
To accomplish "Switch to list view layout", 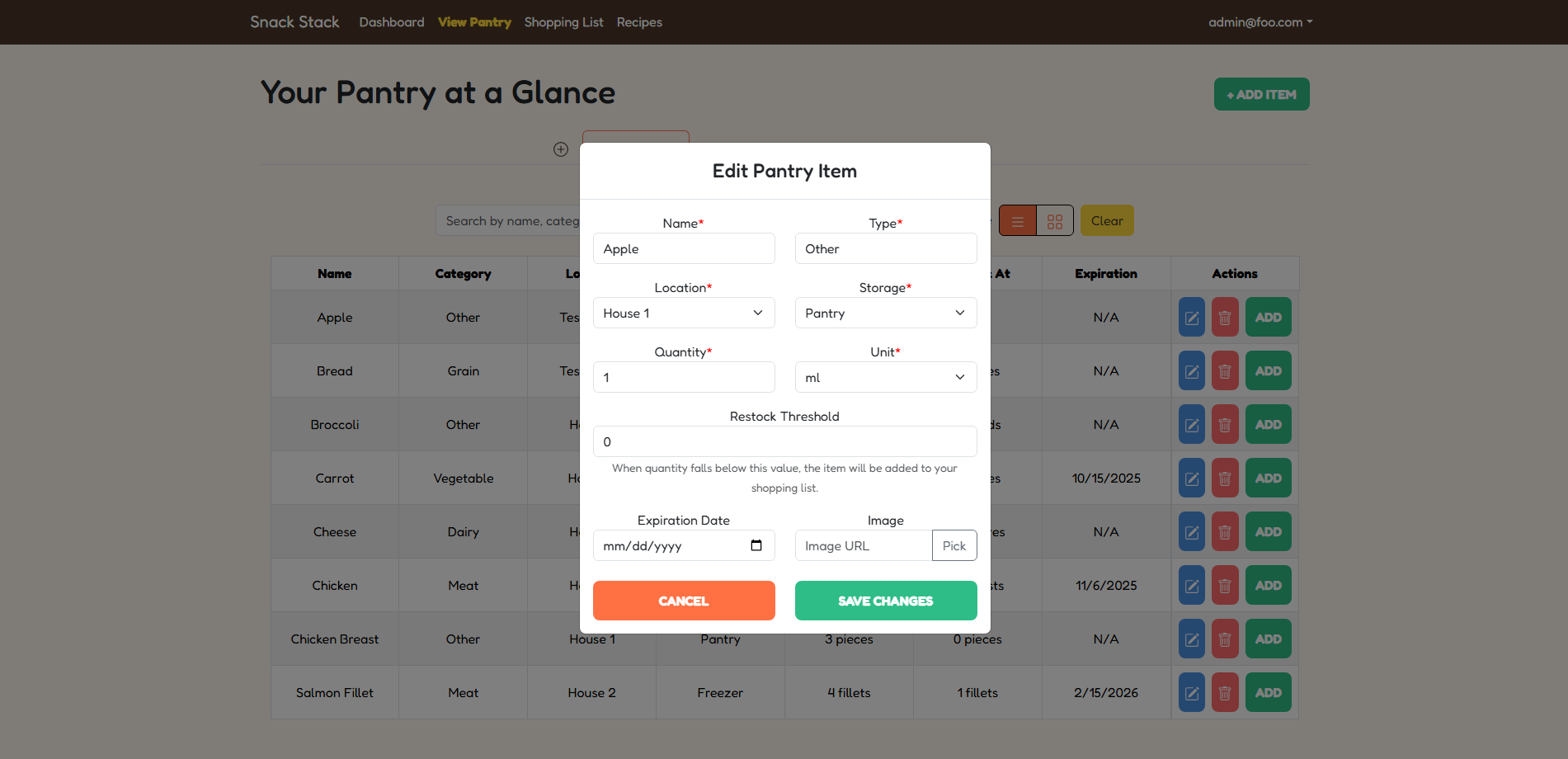I will coord(1018,221).
